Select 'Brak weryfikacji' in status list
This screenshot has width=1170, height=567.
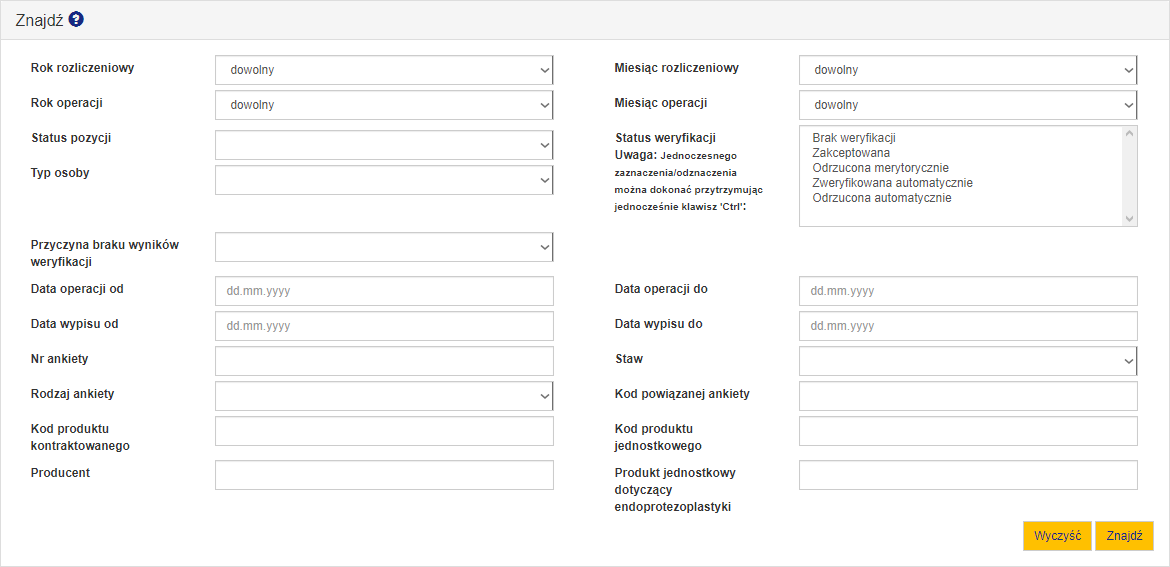point(854,138)
